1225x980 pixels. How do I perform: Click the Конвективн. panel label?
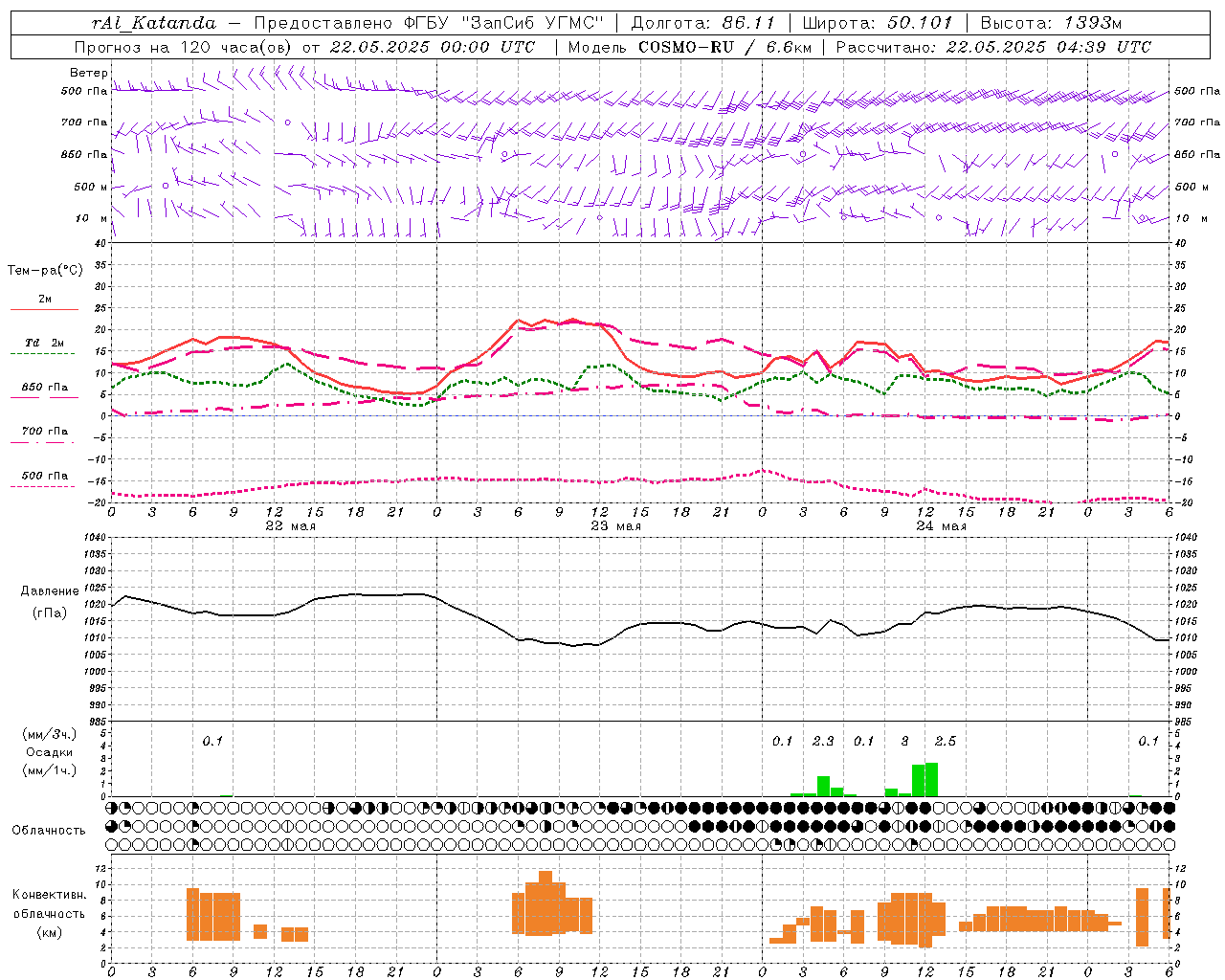pos(49,895)
